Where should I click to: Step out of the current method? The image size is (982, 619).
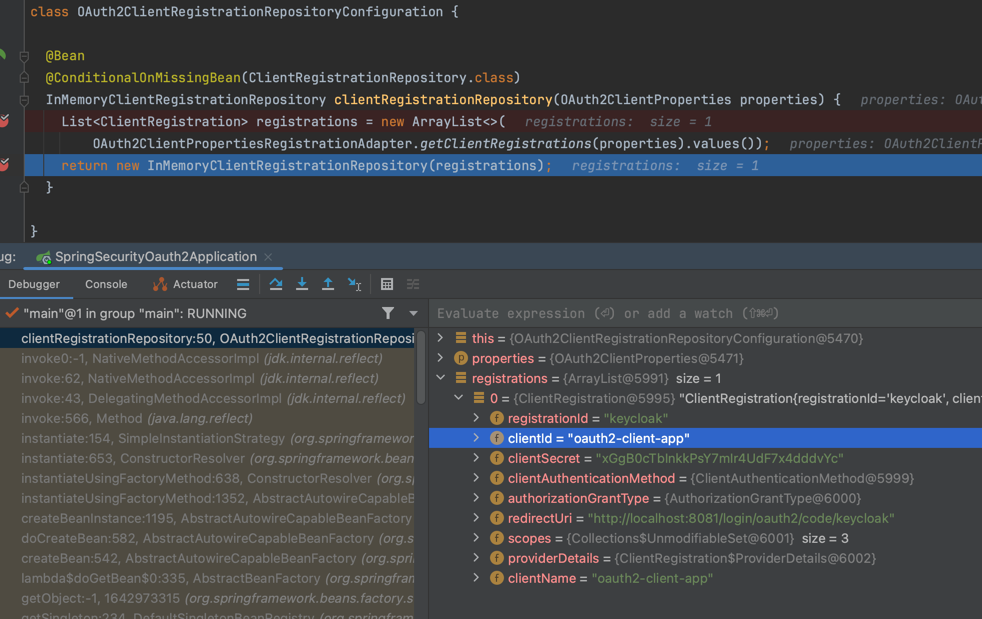point(327,285)
